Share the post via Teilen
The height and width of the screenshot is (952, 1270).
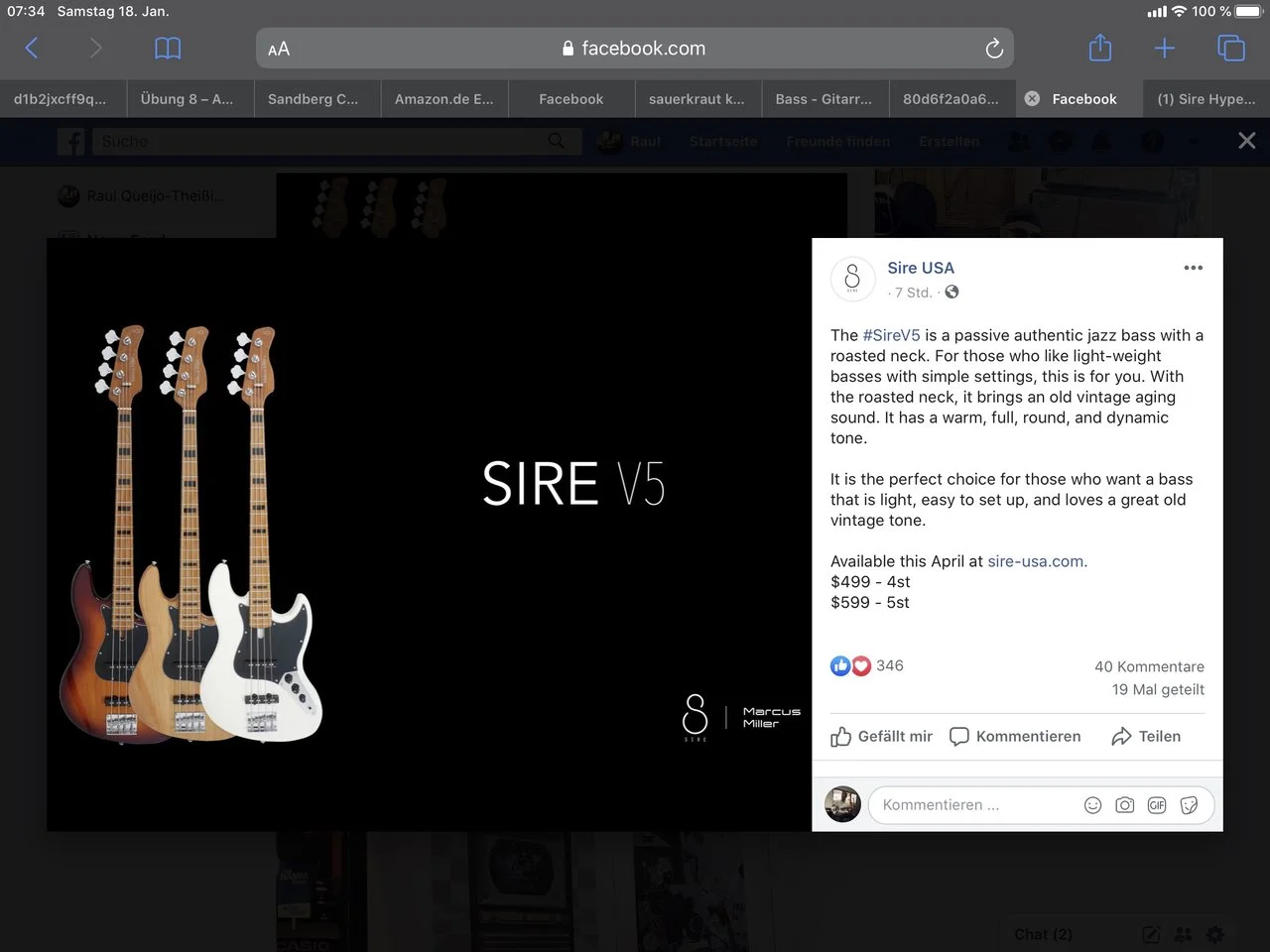click(1146, 736)
